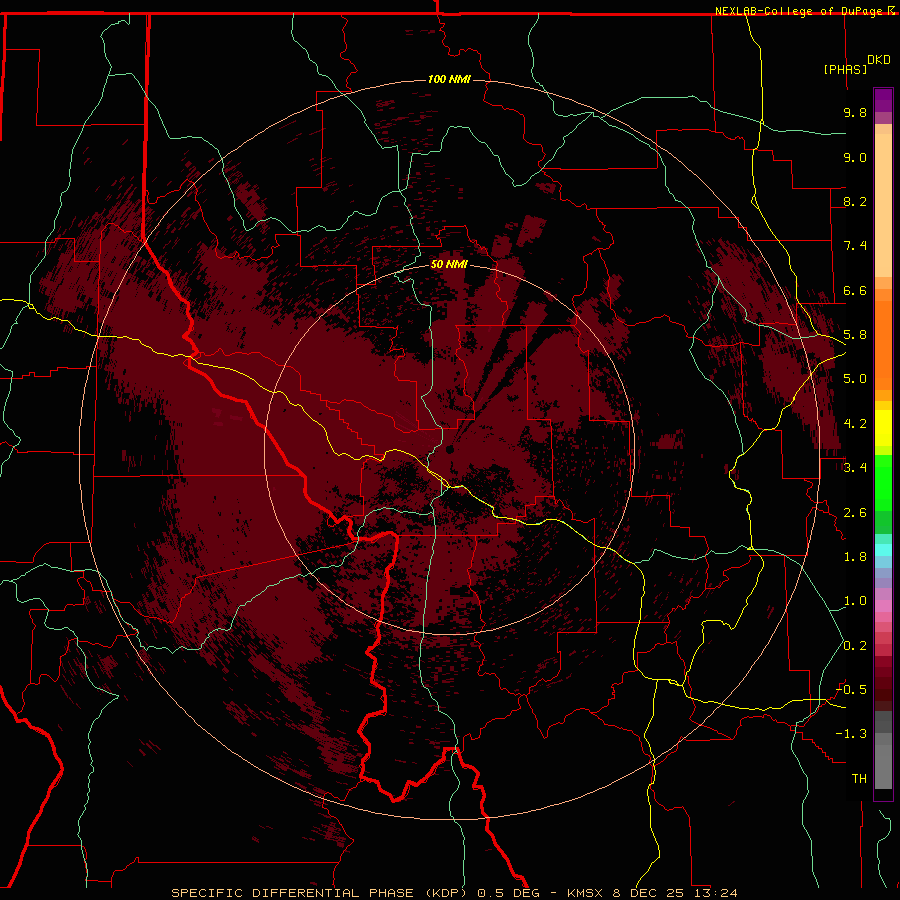Click the 3.4 scale value
The height and width of the screenshot is (900, 900).
[855, 468]
